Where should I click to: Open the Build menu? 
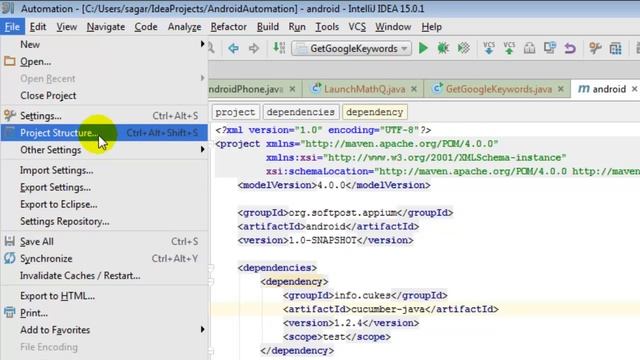pyautogui.click(x=268, y=27)
